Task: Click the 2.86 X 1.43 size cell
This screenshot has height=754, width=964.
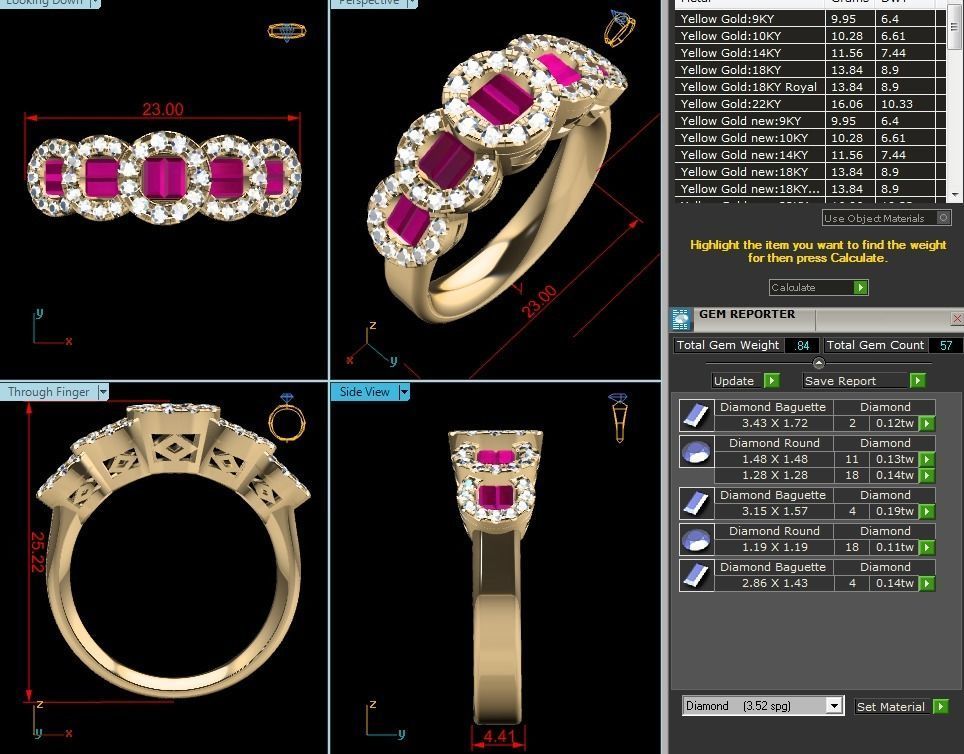Action: tap(775, 583)
